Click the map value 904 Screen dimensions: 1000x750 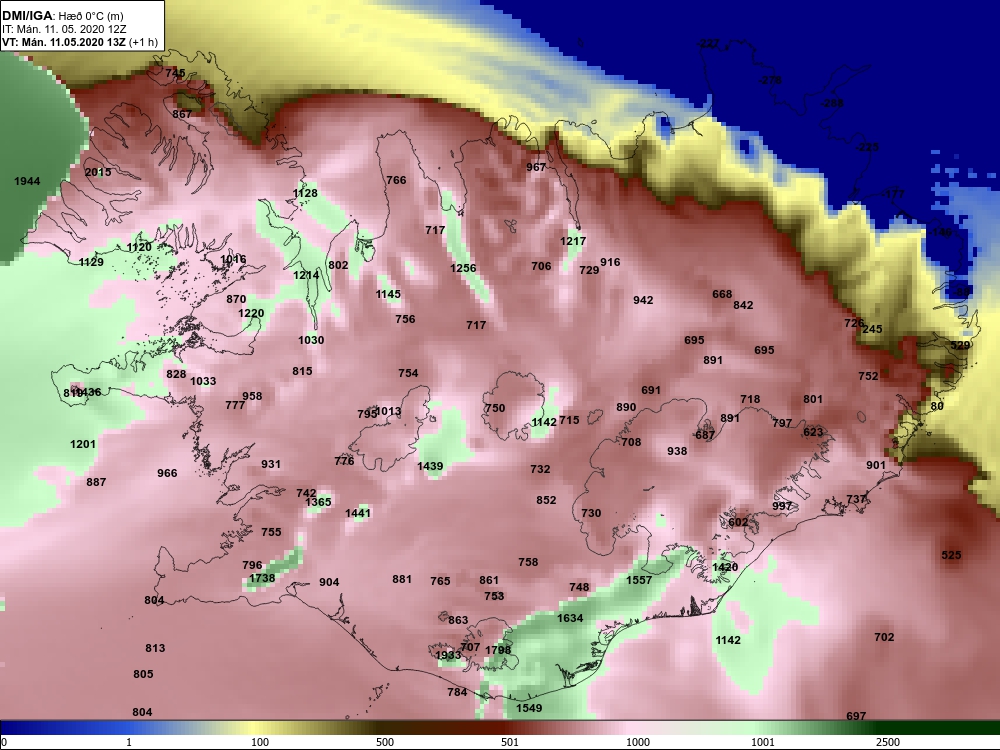tap(329, 582)
